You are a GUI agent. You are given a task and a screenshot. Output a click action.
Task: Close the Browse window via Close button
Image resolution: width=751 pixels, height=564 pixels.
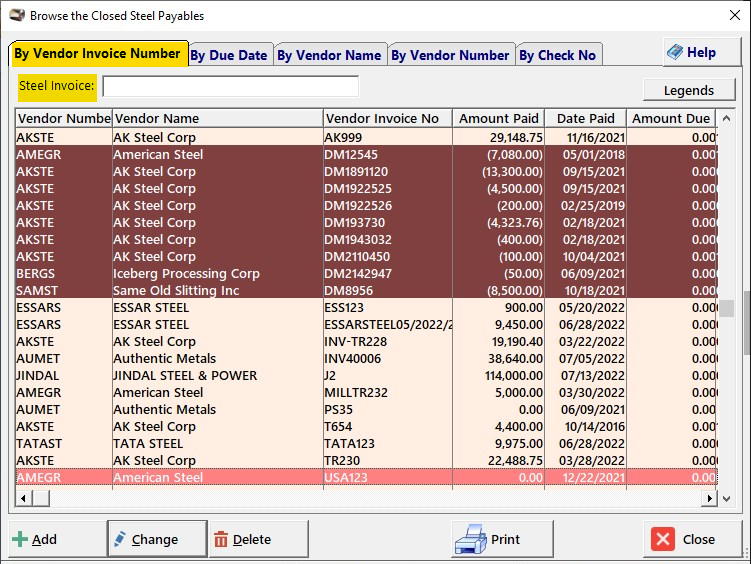(693, 539)
